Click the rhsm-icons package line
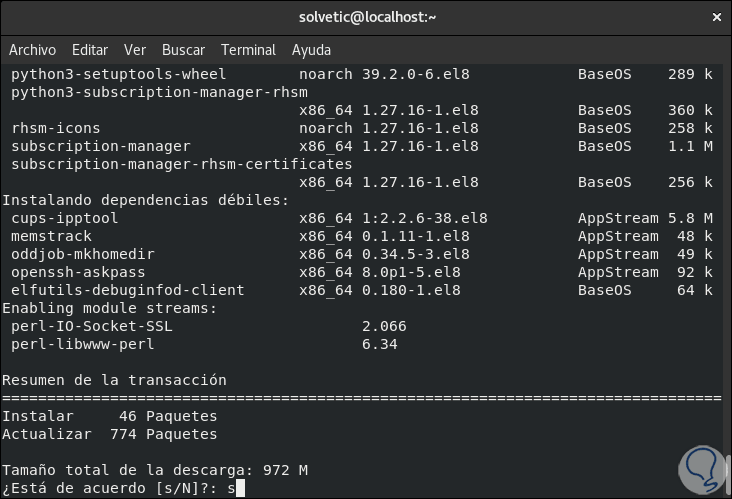This screenshot has height=499, width=732. click(x=55, y=128)
